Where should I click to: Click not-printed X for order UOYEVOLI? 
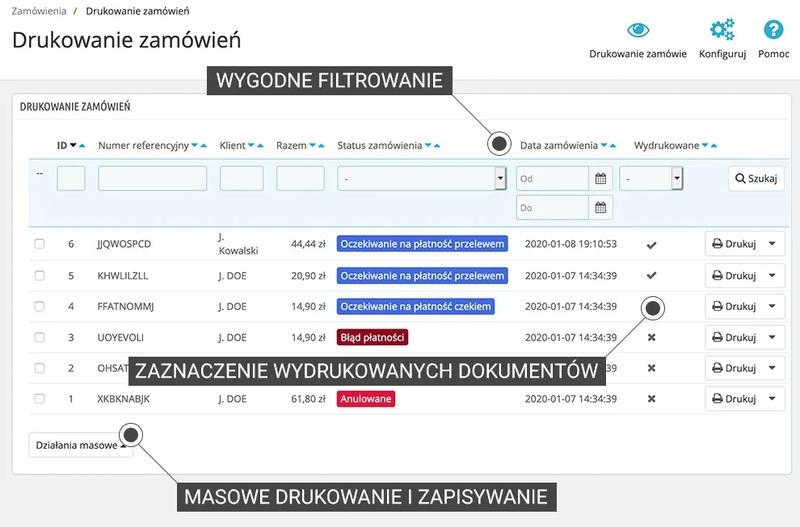(651, 337)
